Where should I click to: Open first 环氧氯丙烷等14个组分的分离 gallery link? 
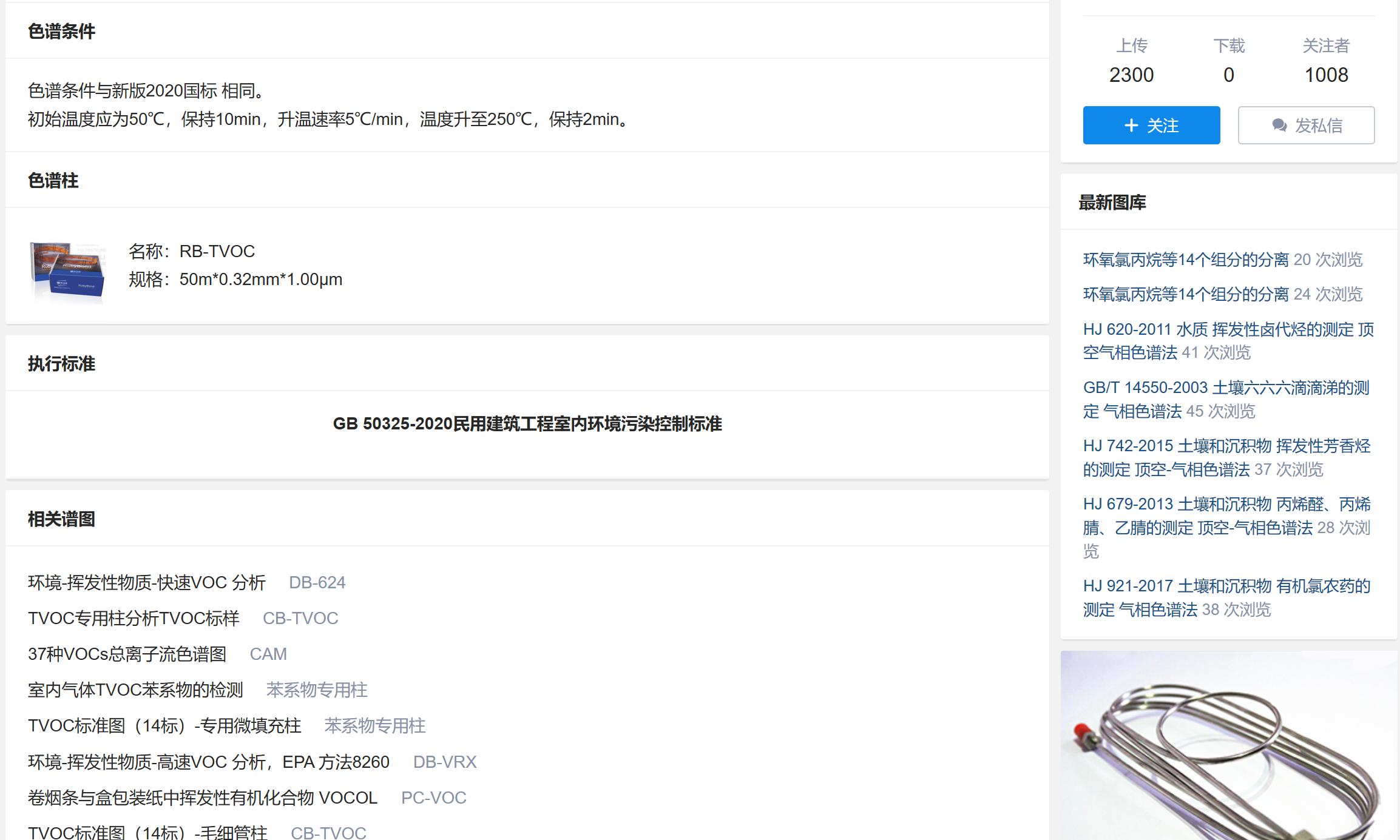click(x=1185, y=260)
